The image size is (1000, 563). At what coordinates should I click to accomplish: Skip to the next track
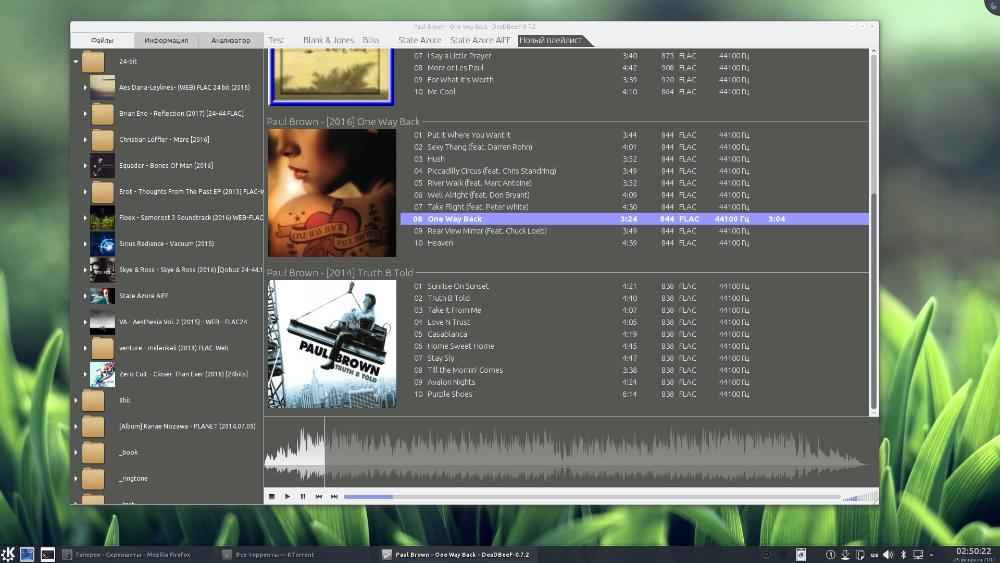pyautogui.click(x=334, y=497)
